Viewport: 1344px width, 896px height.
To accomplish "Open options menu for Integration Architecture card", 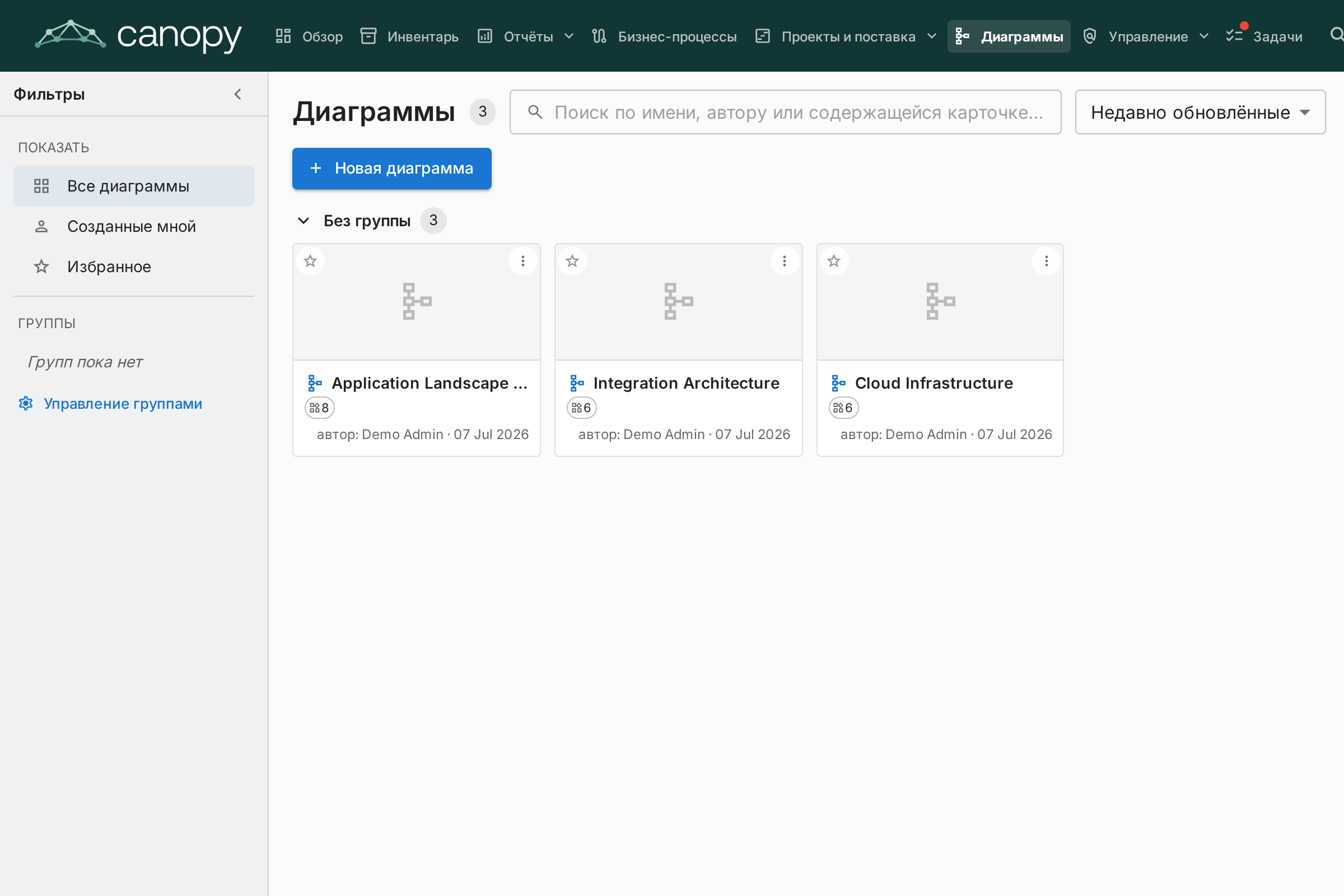I will pyautogui.click(x=785, y=261).
